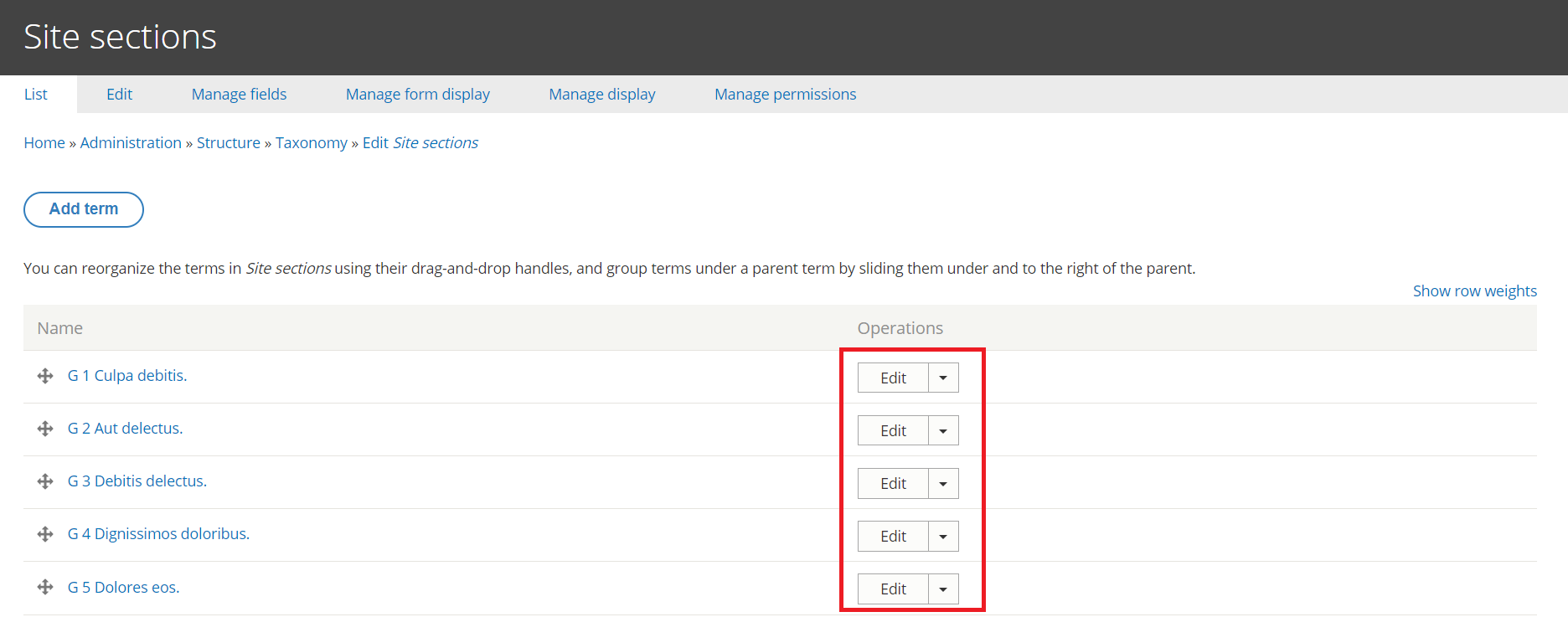
Task: Toggle Show row weights
Action: (1474, 291)
